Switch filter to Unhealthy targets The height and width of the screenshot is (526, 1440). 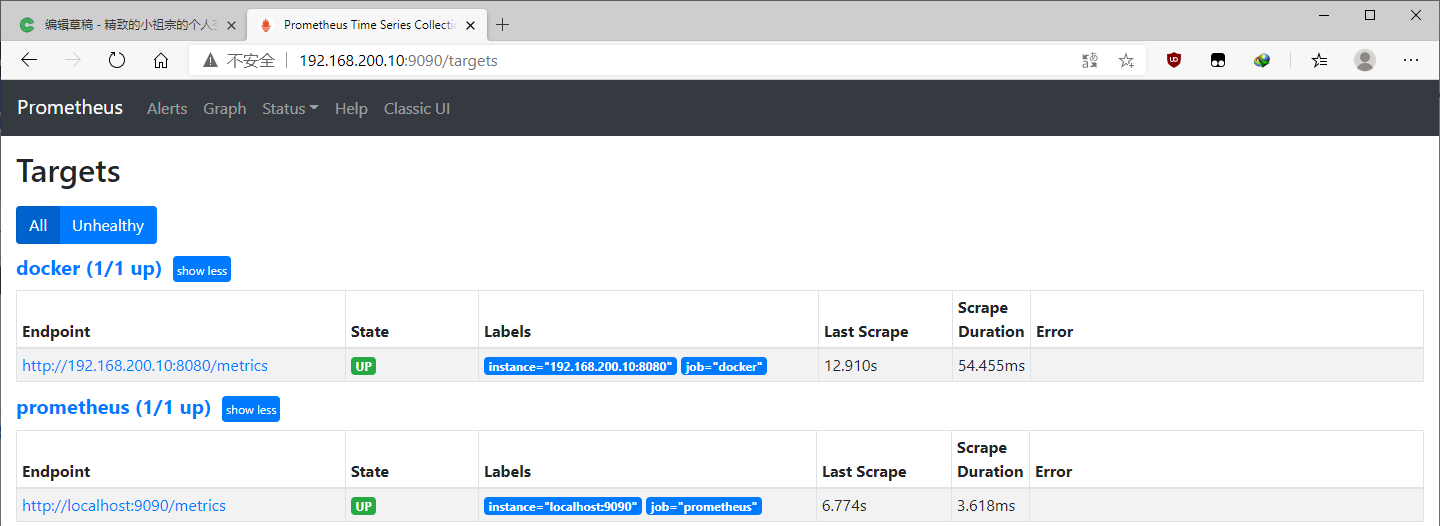[108, 225]
